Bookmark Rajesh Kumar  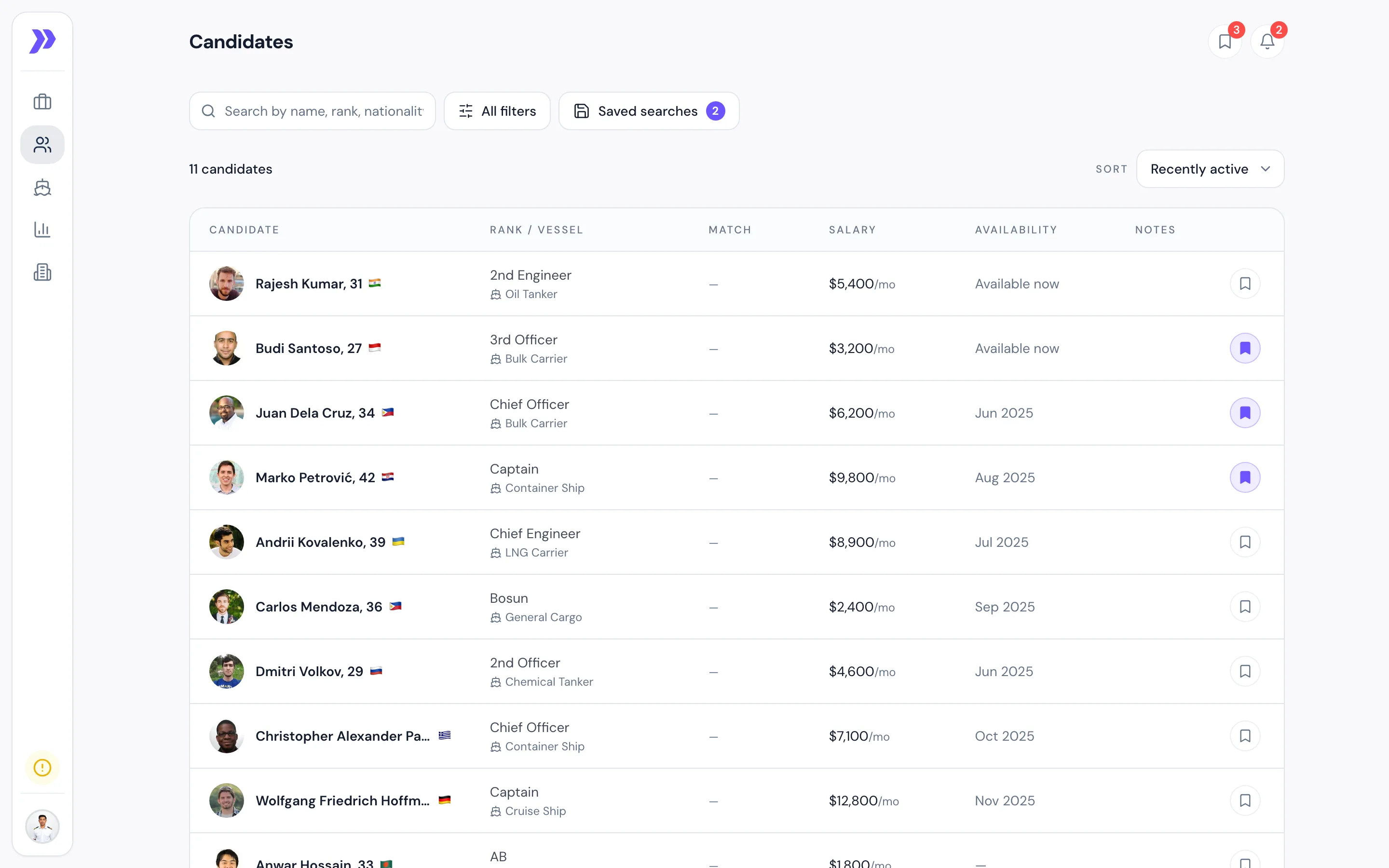(1245, 284)
